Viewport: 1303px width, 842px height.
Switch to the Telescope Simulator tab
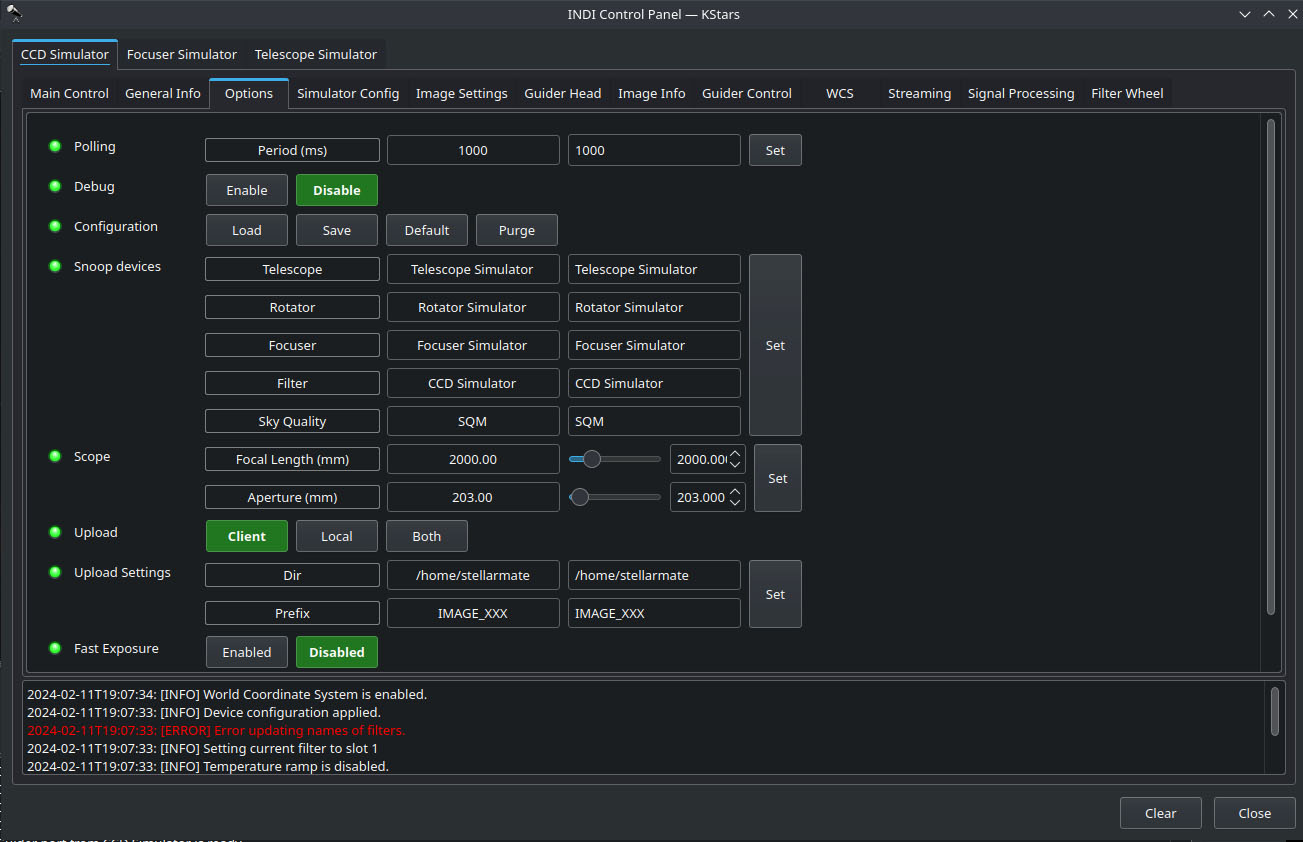tap(316, 54)
